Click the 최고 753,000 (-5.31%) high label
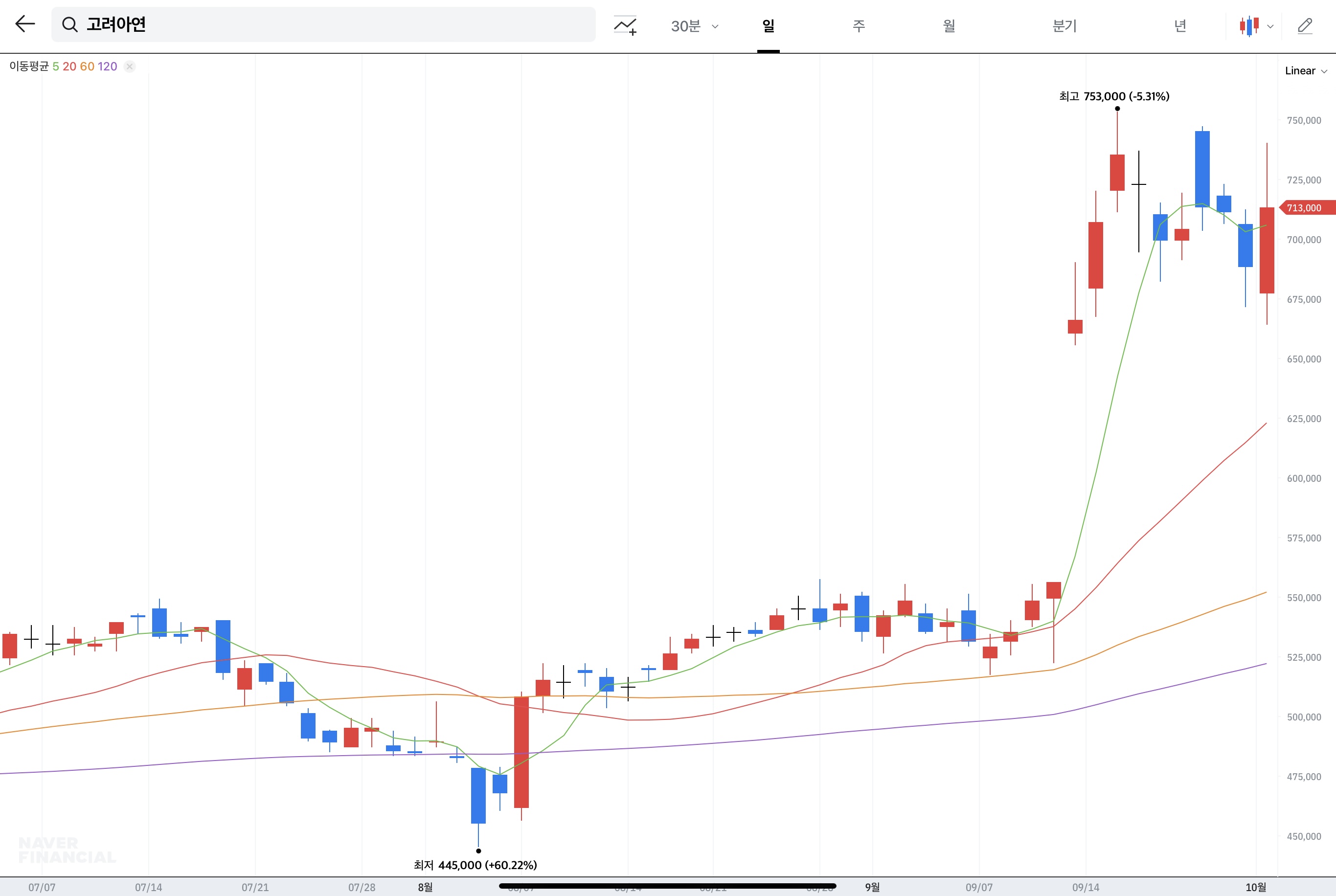This screenshot has width=1336, height=896. (x=1114, y=96)
